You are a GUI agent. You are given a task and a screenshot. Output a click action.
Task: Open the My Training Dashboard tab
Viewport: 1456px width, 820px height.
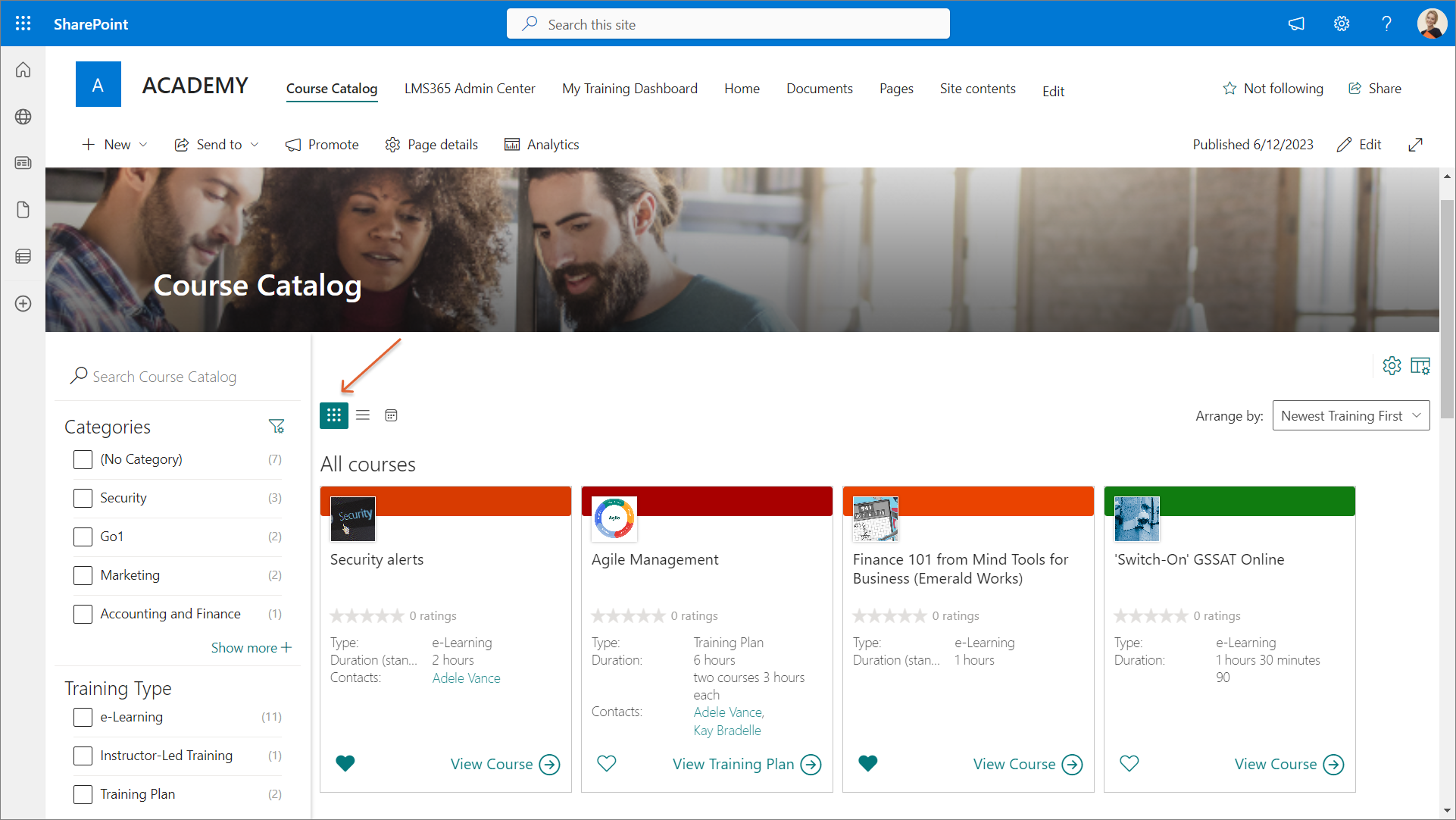pyautogui.click(x=629, y=89)
